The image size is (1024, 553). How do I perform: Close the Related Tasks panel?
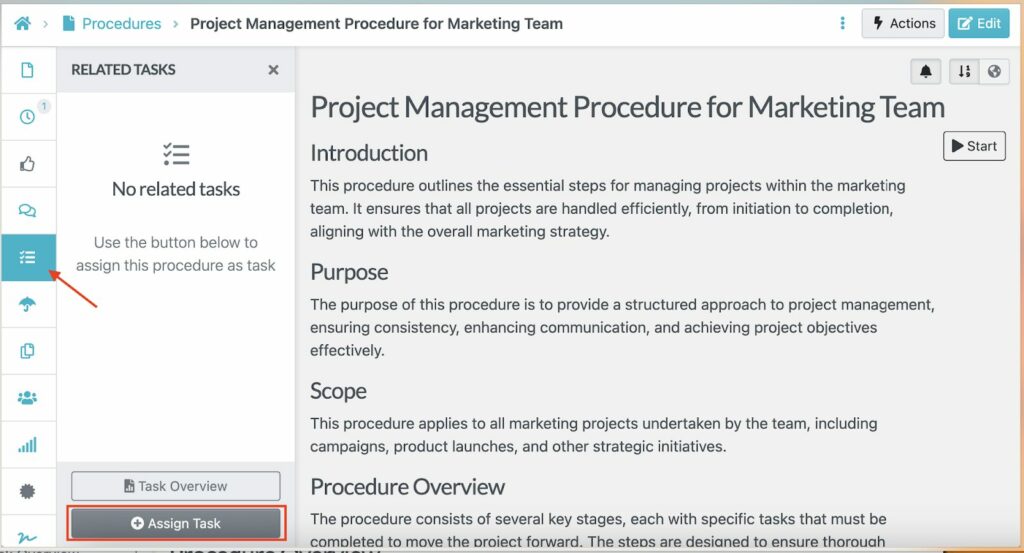273,70
